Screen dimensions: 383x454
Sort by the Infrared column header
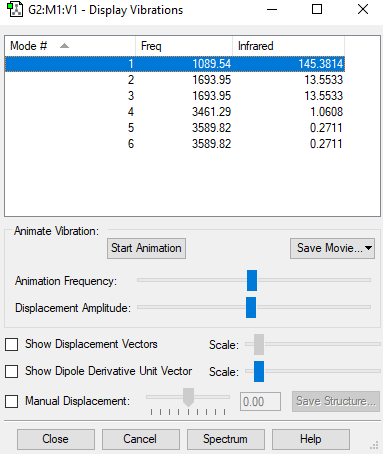[x=288, y=46]
